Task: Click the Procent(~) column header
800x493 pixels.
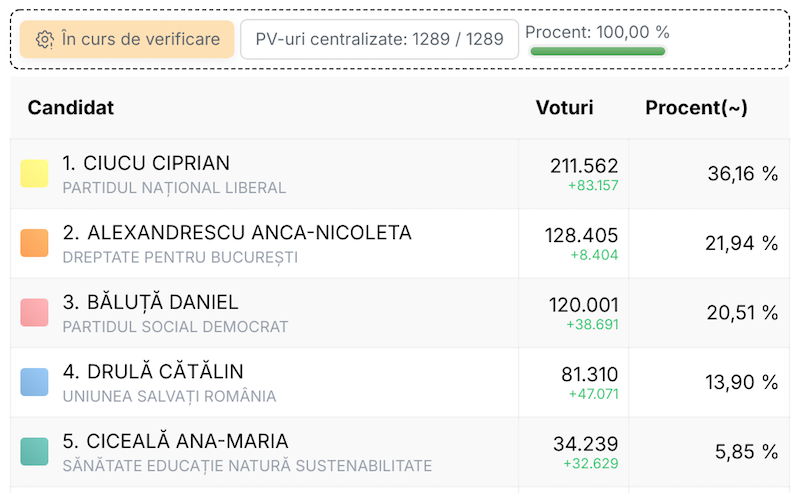Action: pyautogui.click(x=696, y=108)
